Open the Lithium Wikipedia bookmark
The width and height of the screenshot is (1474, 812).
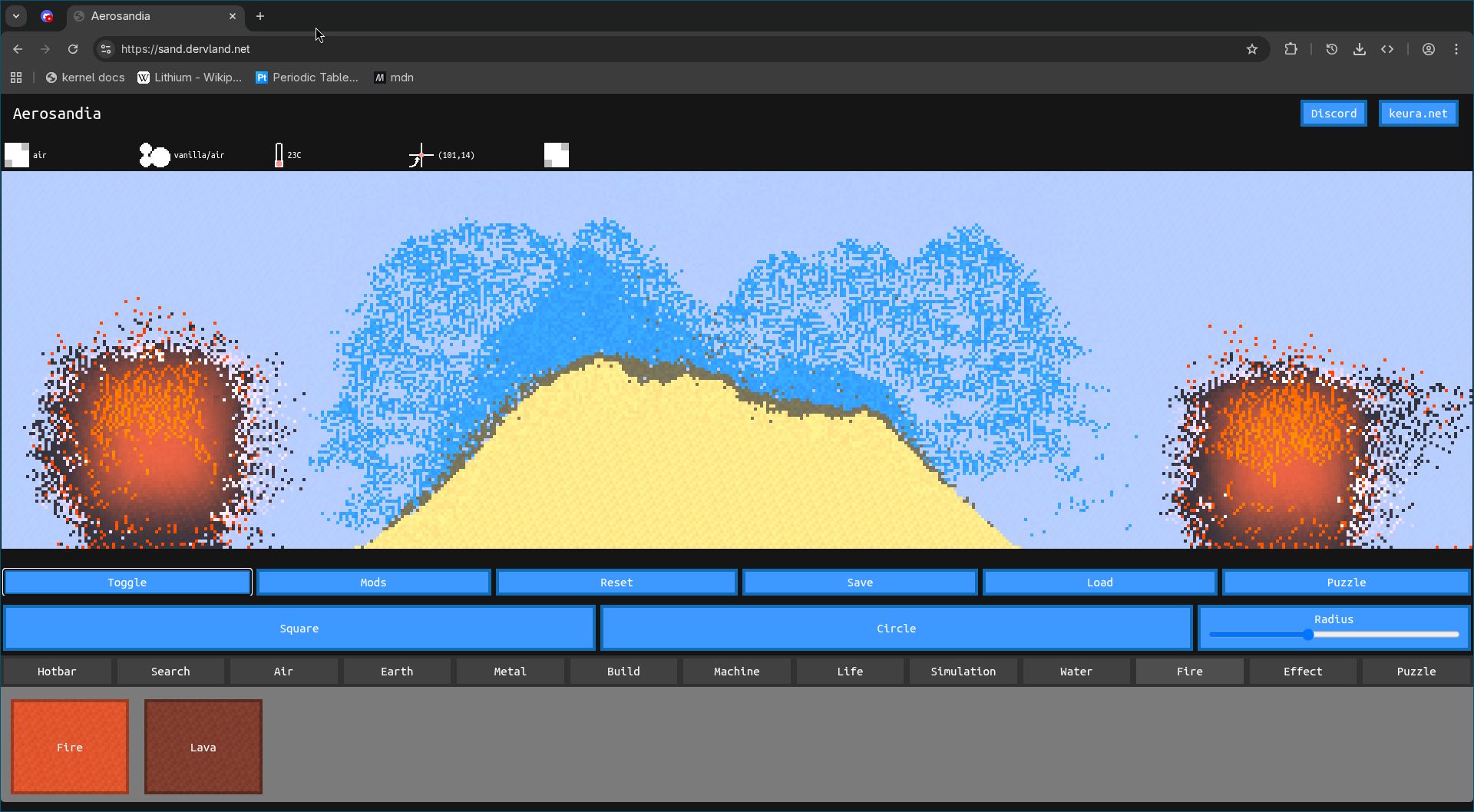(x=190, y=78)
